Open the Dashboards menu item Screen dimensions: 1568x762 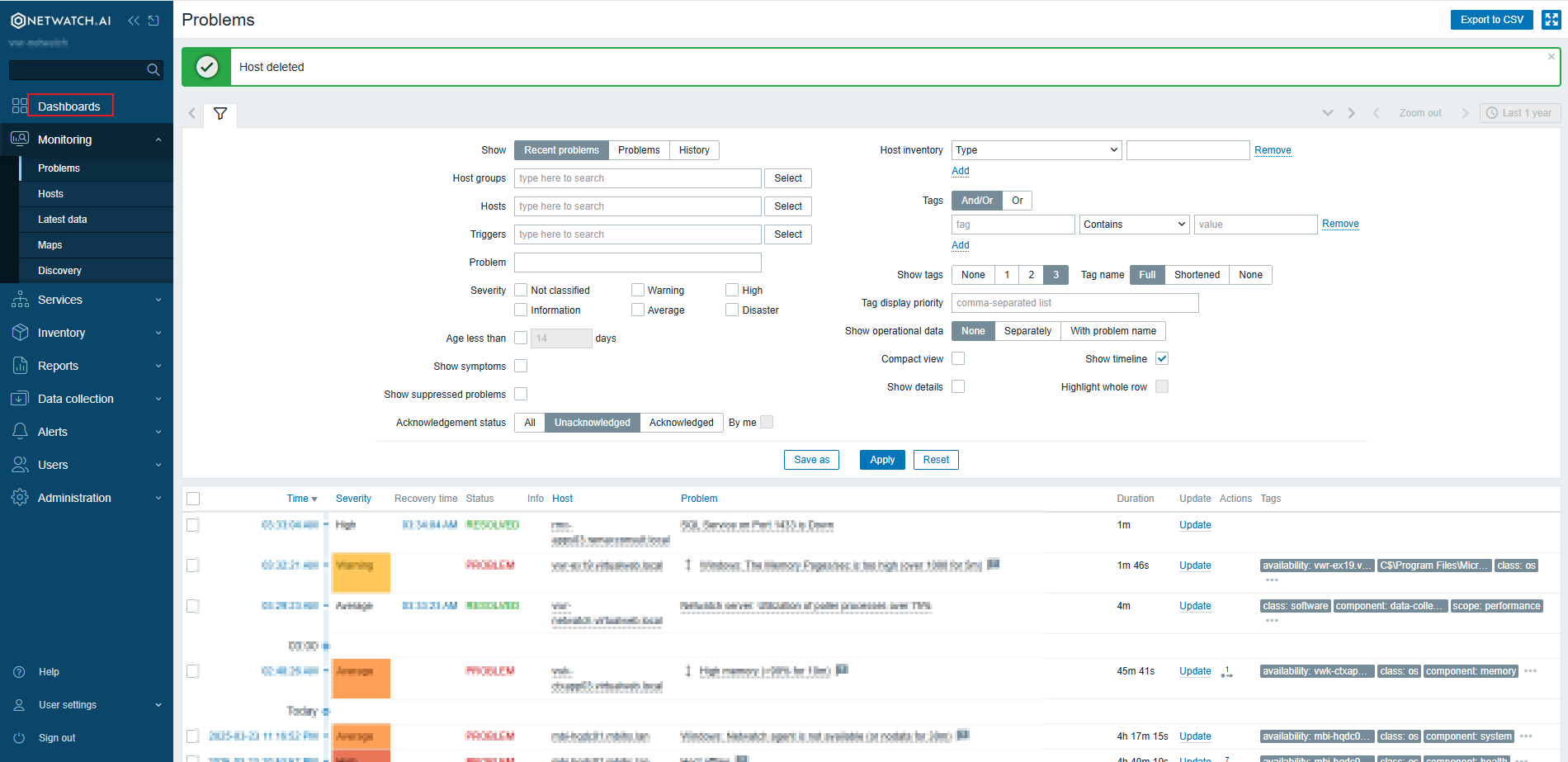[x=70, y=106]
